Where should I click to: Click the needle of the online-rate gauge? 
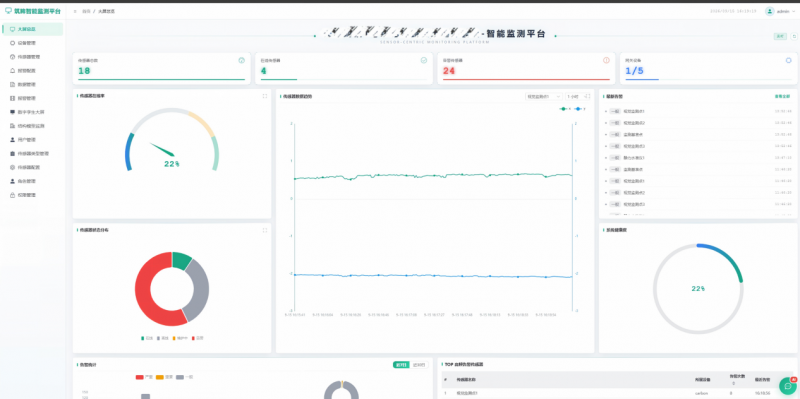click(162, 149)
